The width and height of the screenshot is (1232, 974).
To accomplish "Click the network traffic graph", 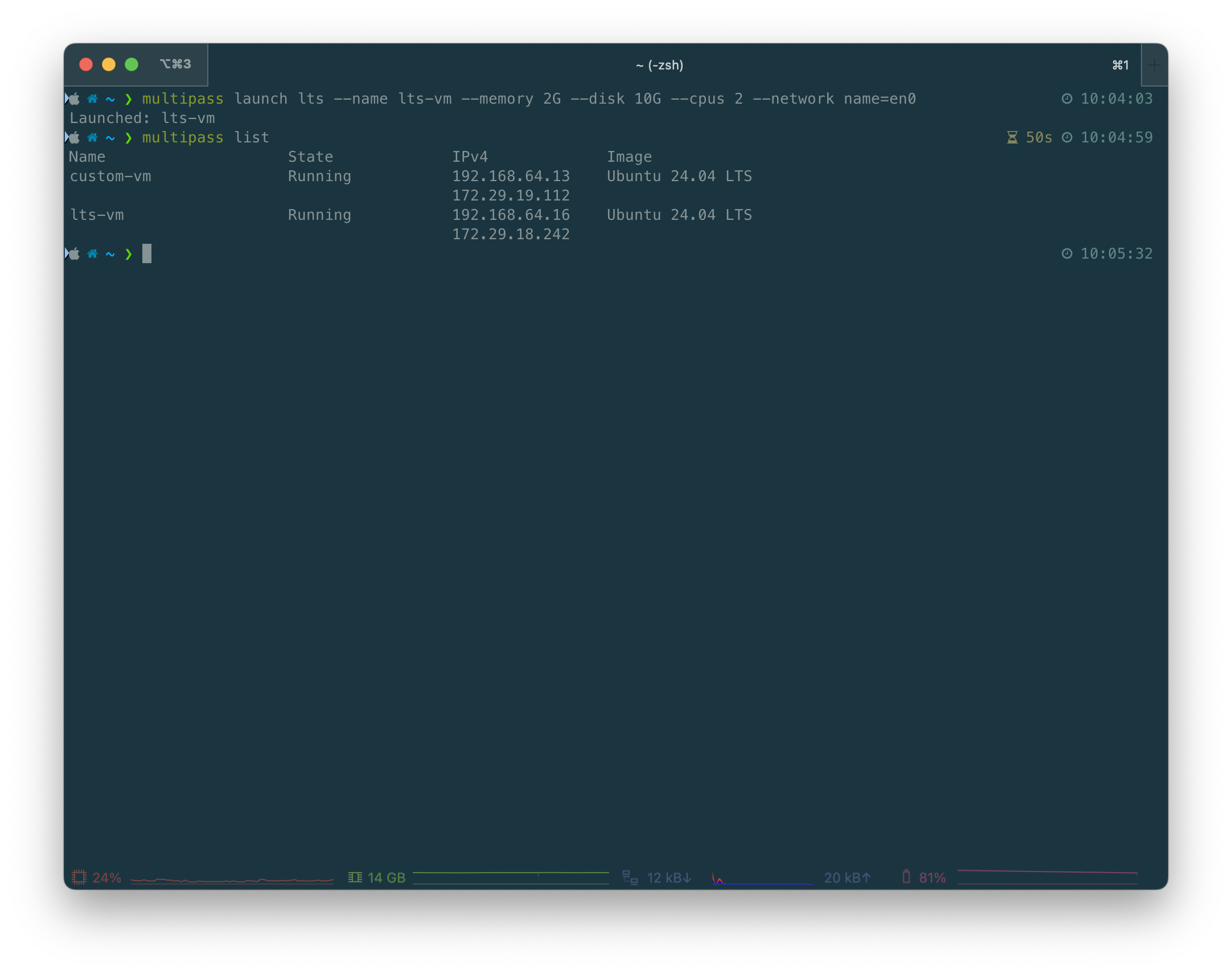I will click(762, 878).
